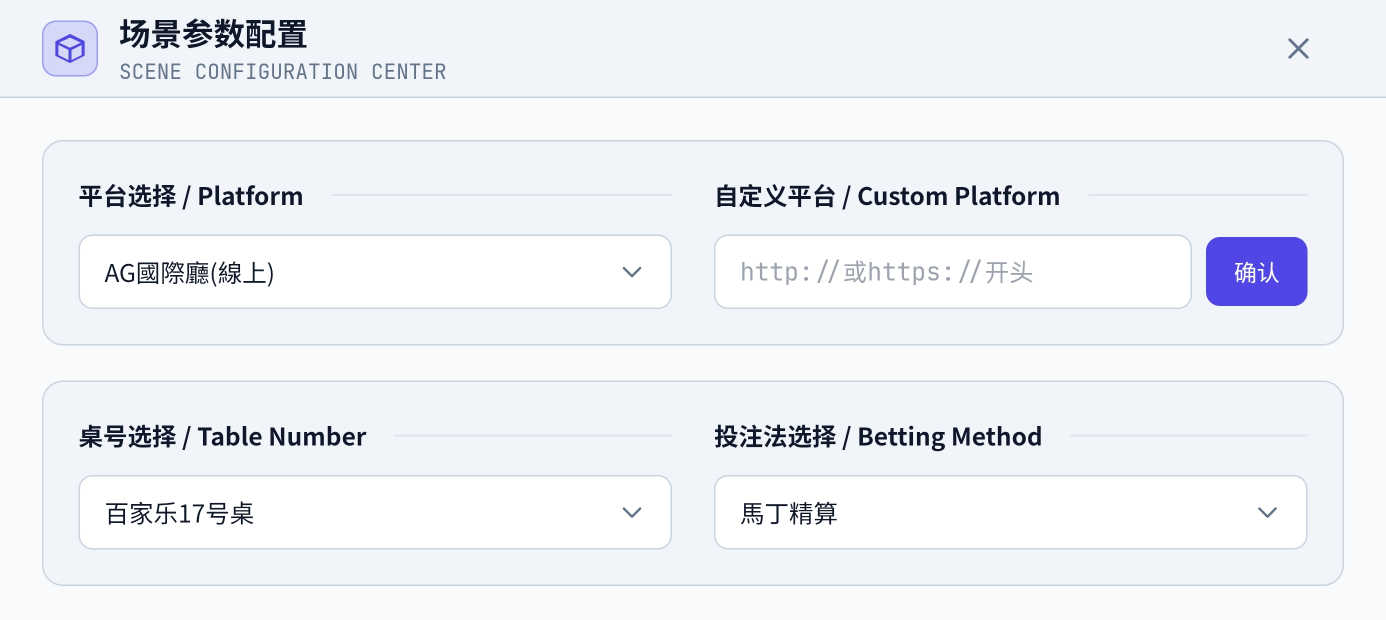Click the selected AG國際廳(線上) value text

click(x=189, y=273)
